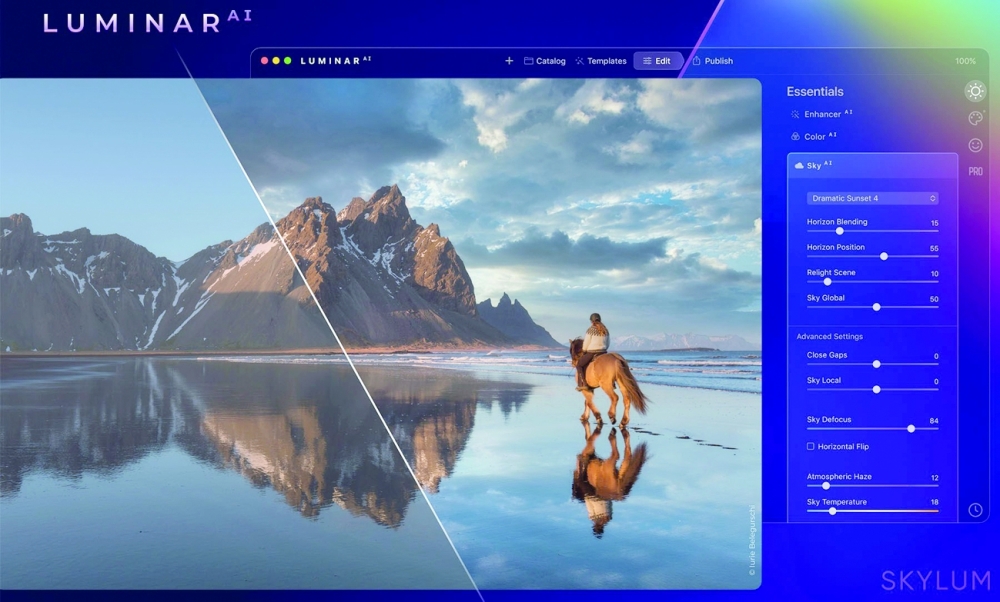
Task: Select the Essentials sun icon
Action: point(975,91)
